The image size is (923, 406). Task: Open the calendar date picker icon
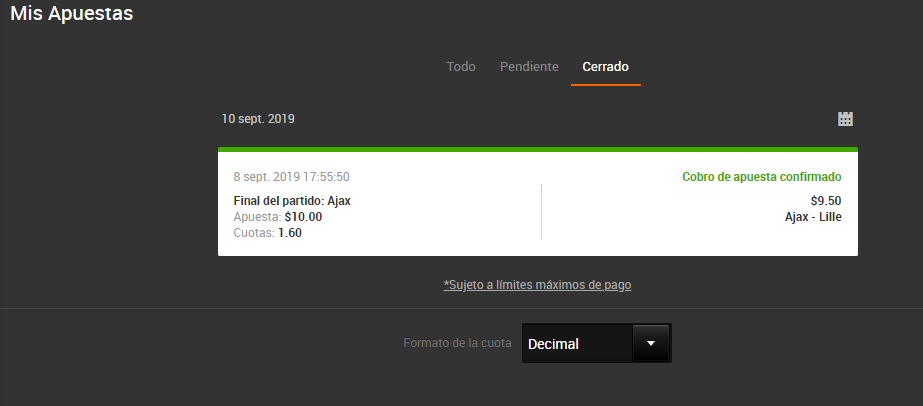pos(845,119)
